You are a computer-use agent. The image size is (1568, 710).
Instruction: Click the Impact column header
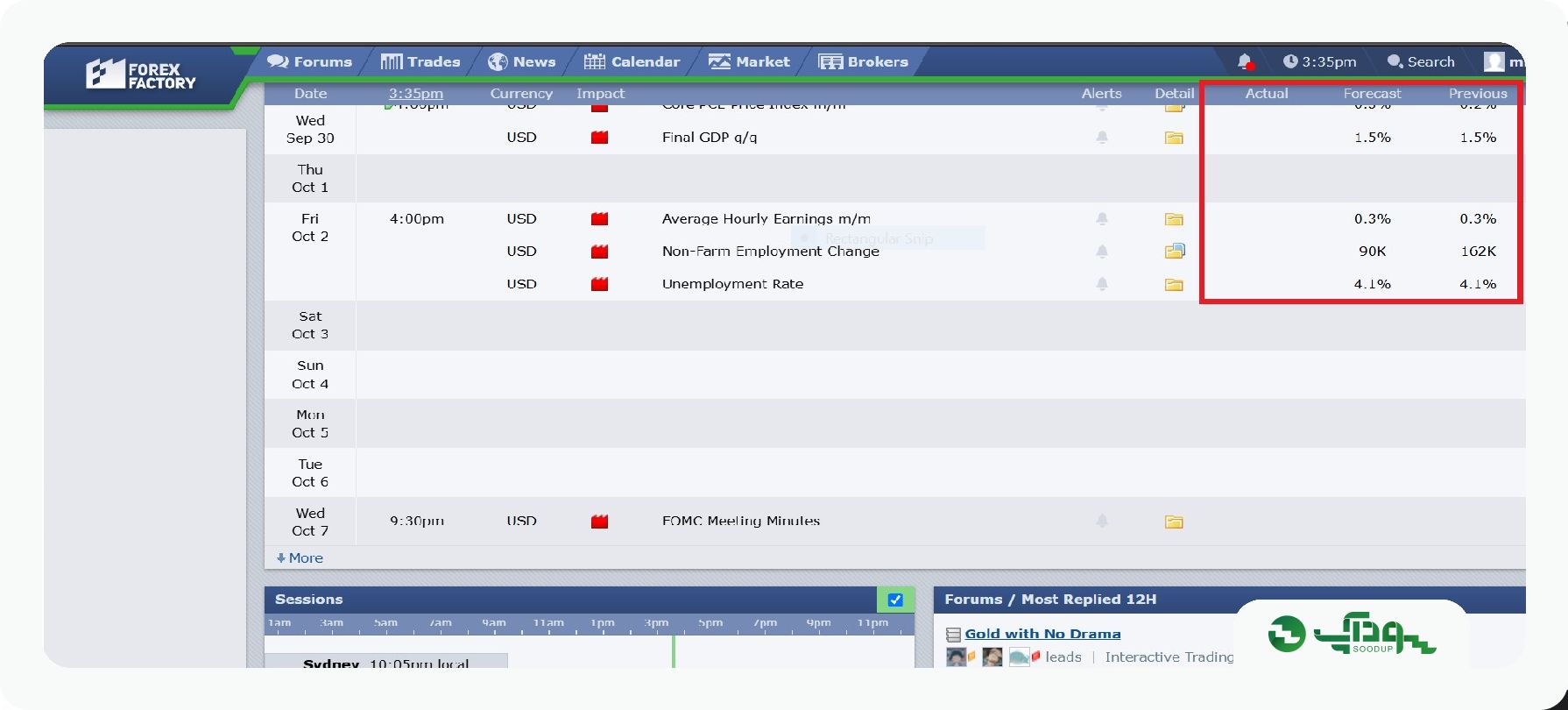[600, 93]
